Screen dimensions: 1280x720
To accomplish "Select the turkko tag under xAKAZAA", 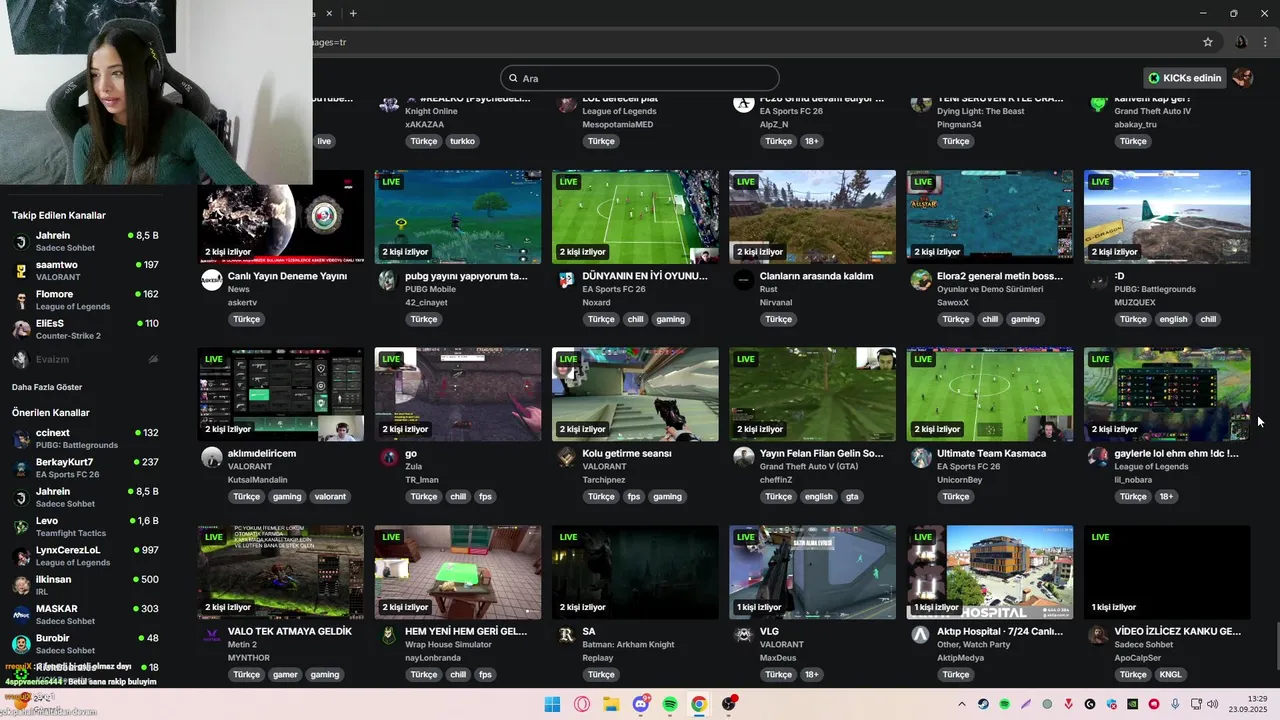I will click(x=462, y=142).
